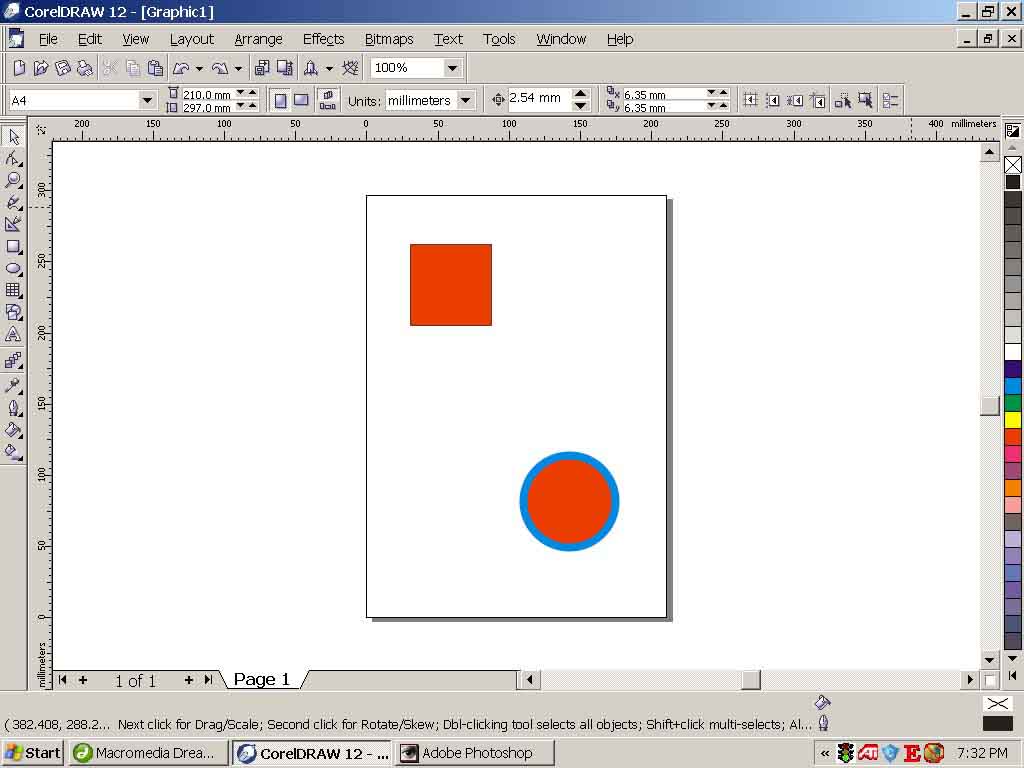The height and width of the screenshot is (768, 1024).
Task: Switch page orientation to Landscape
Action: pos(301,101)
